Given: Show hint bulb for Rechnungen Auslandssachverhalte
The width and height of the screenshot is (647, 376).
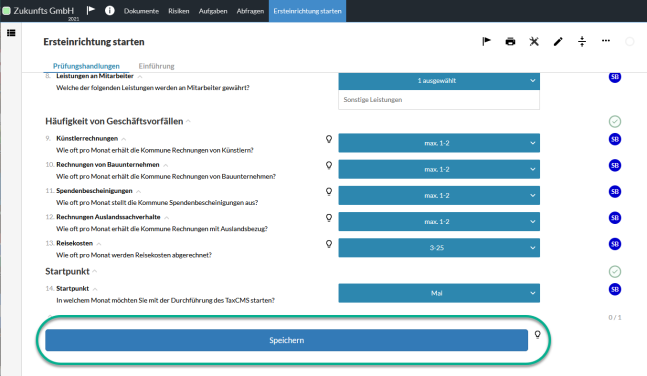Looking at the screenshot, I should click(329, 218).
